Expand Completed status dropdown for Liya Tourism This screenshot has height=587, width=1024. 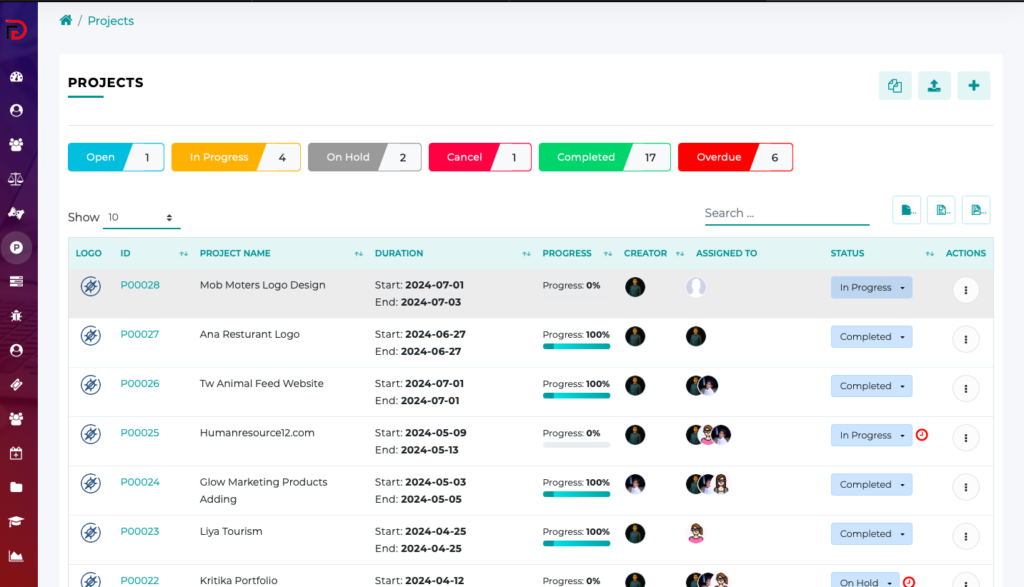click(871, 534)
